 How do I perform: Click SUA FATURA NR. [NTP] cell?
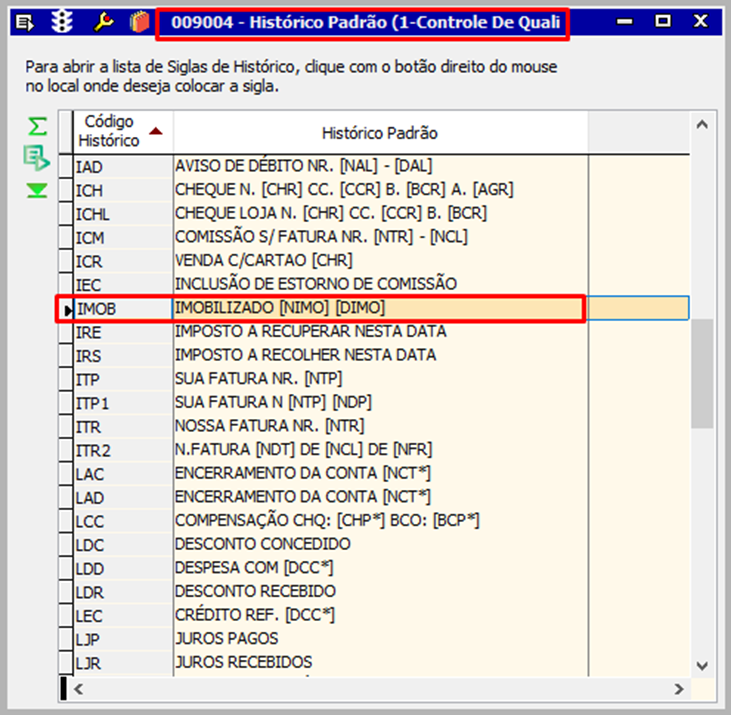point(380,379)
